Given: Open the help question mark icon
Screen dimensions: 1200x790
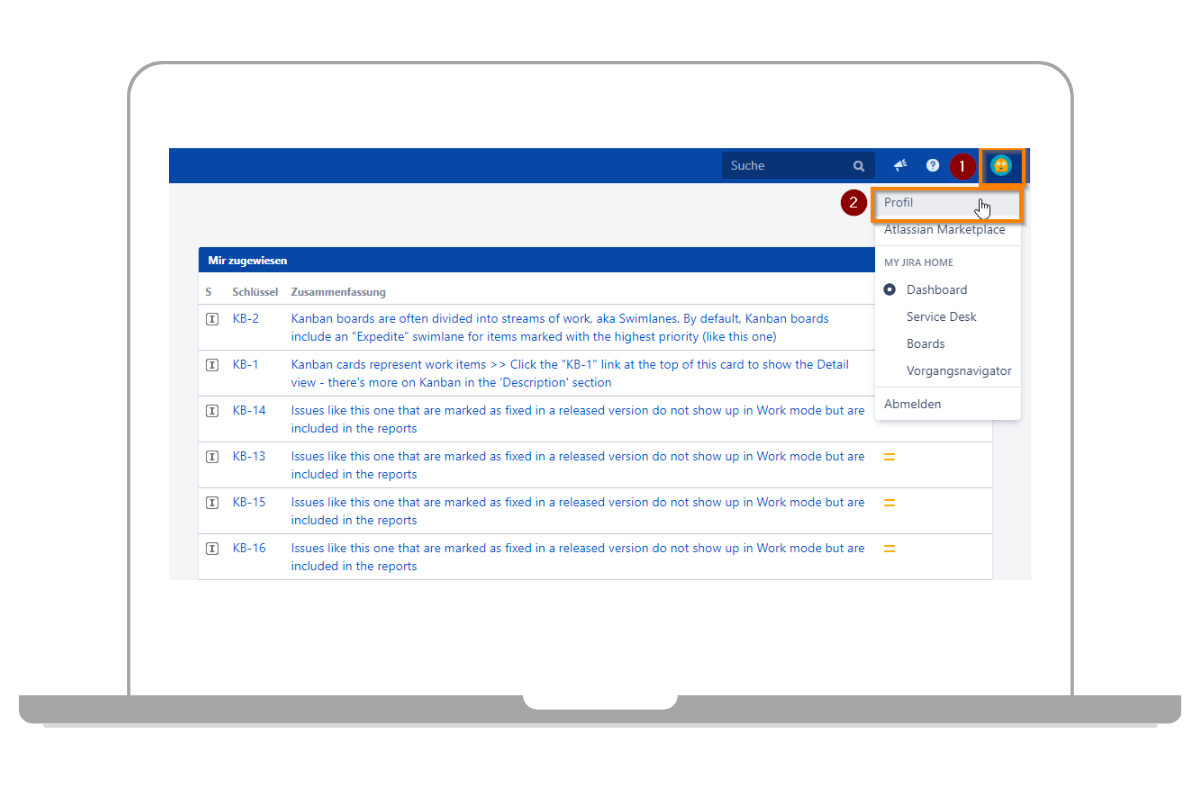Looking at the screenshot, I should [933, 166].
